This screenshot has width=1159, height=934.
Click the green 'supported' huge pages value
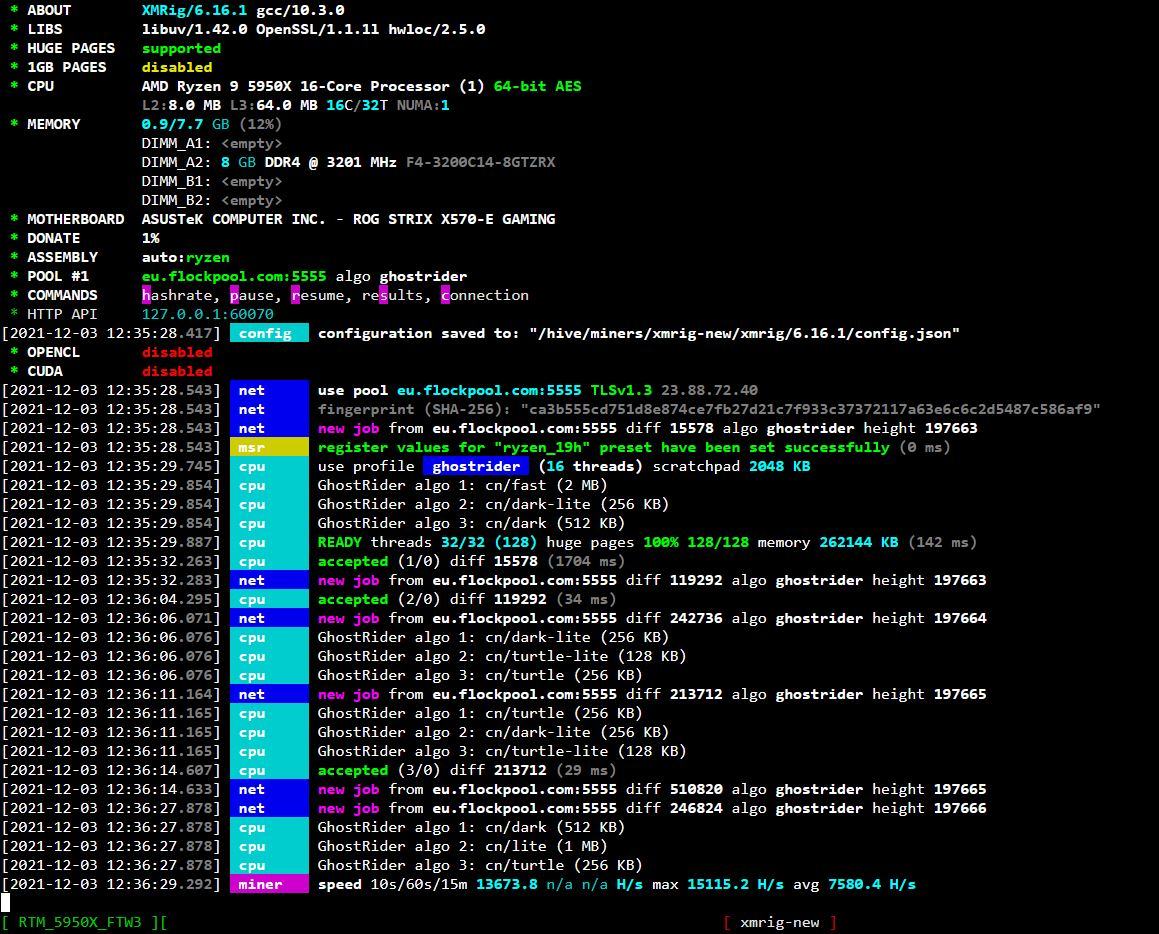(181, 49)
